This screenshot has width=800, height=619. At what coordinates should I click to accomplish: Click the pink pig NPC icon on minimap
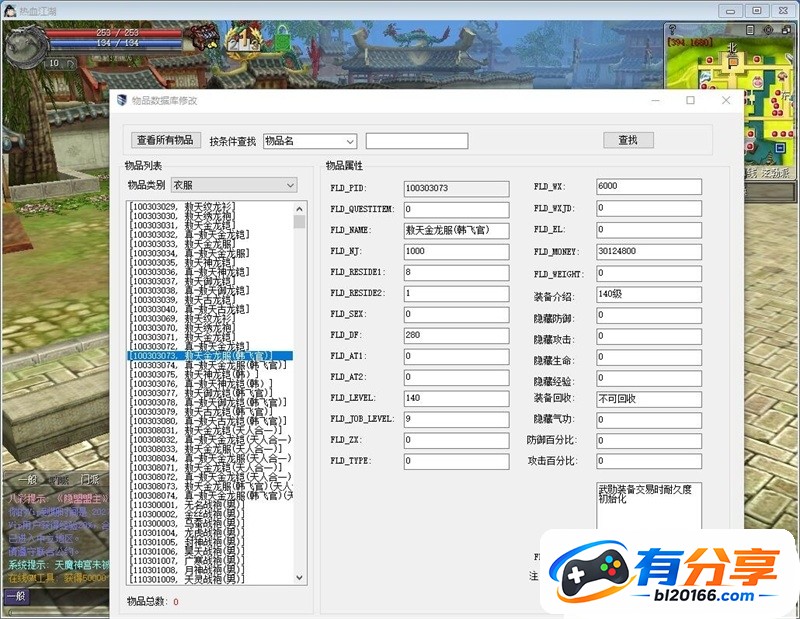pyautogui.click(x=757, y=82)
